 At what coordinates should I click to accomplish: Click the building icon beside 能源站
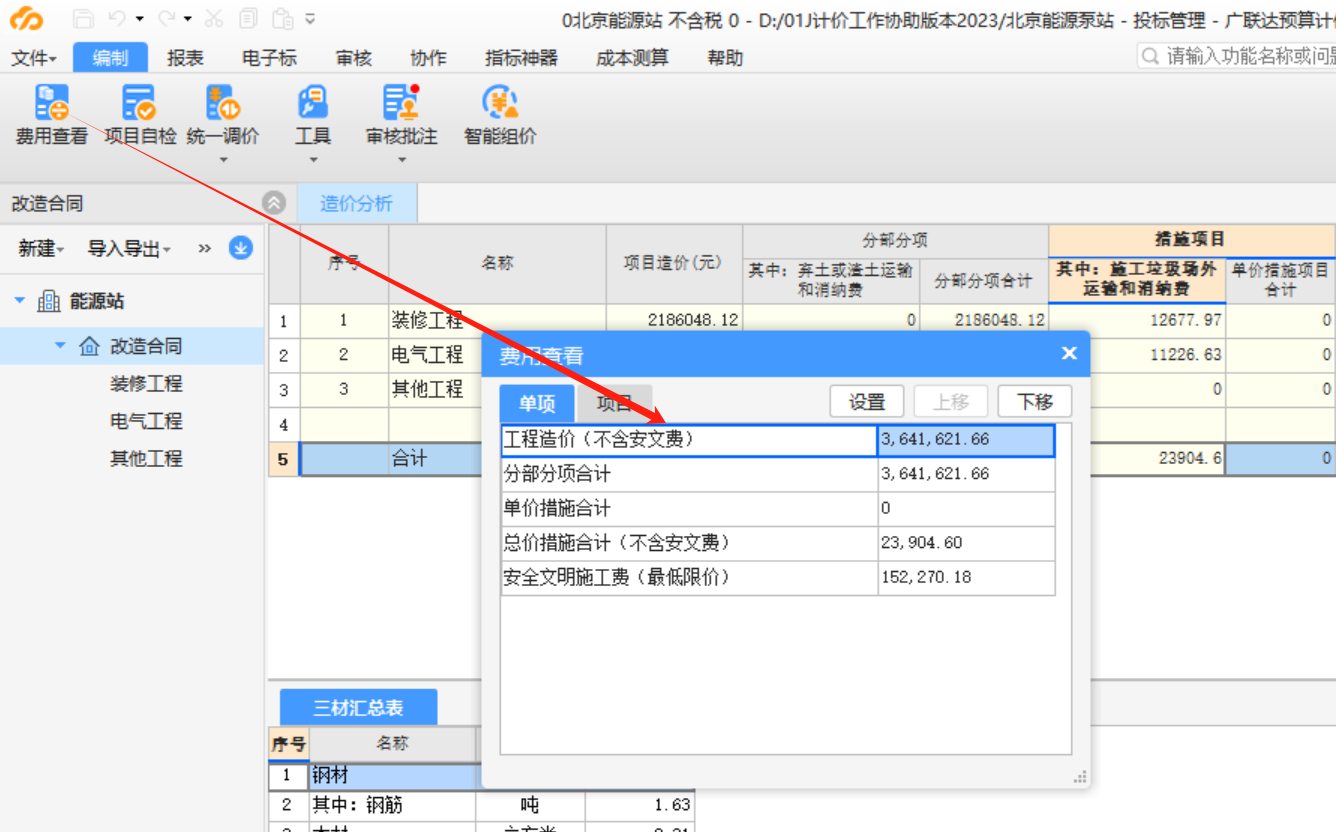click(x=49, y=301)
